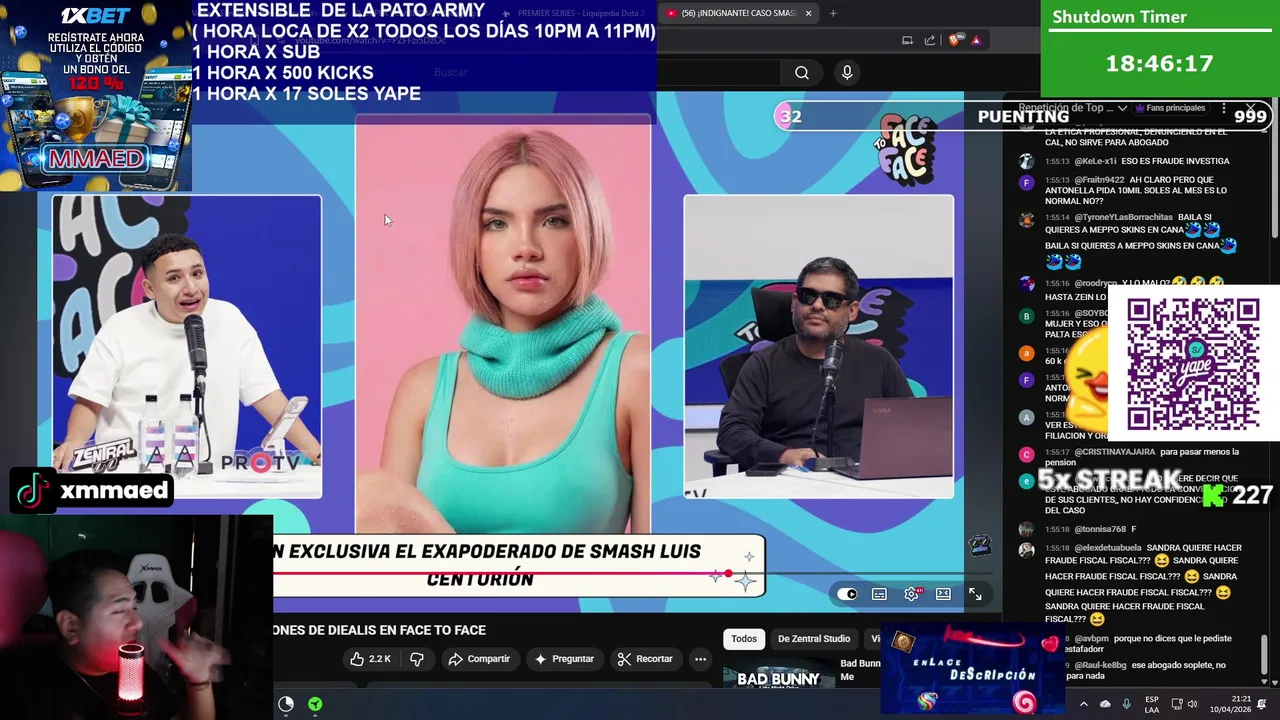This screenshot has width=1280, height=720.
Task: Click the avatar of chat user @KeLe-x1i
Action: coord(1026,161)
